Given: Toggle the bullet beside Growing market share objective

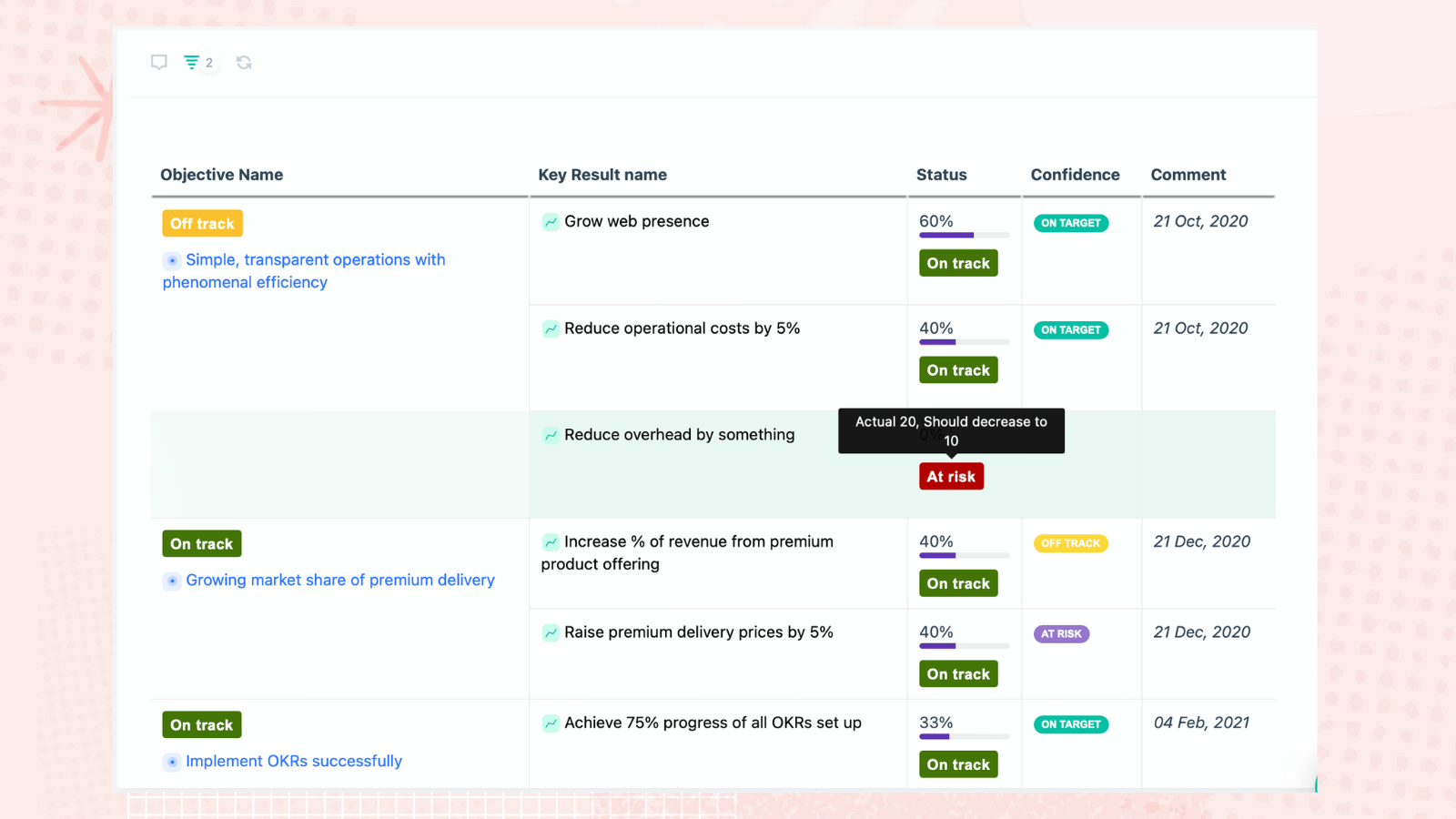Looking at the screenshot, I should coord(172,581).
